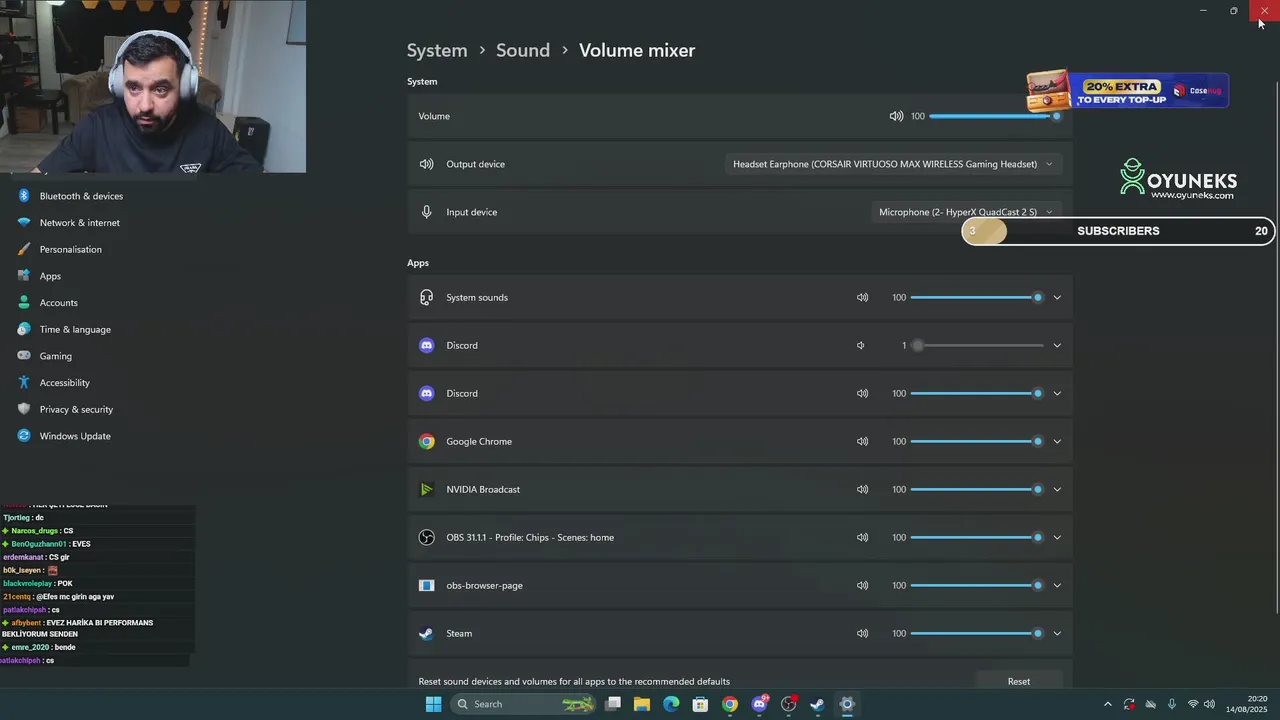Open Gaming settings category

(55, 356)
